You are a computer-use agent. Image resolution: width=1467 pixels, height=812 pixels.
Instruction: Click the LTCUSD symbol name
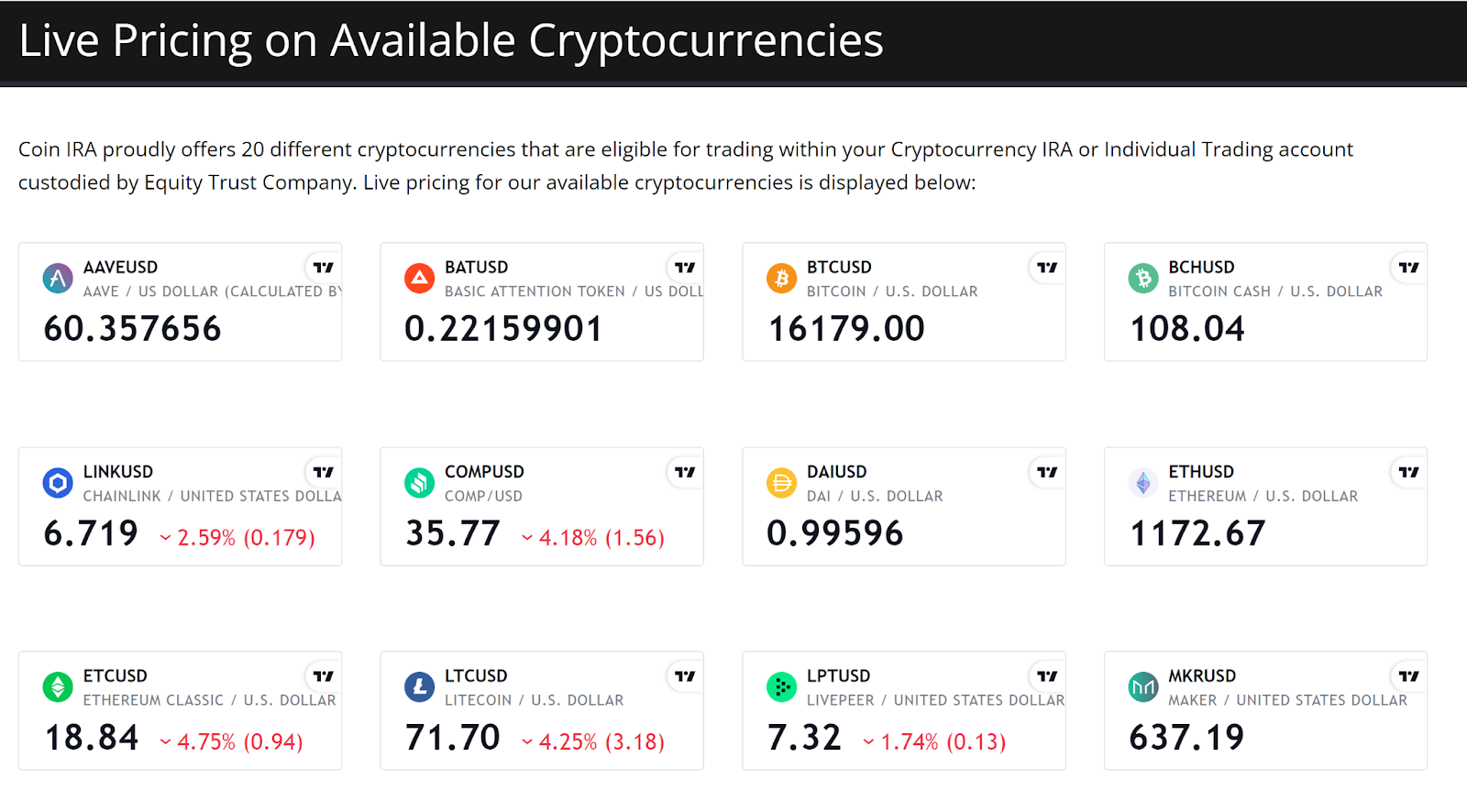point(476,676)
